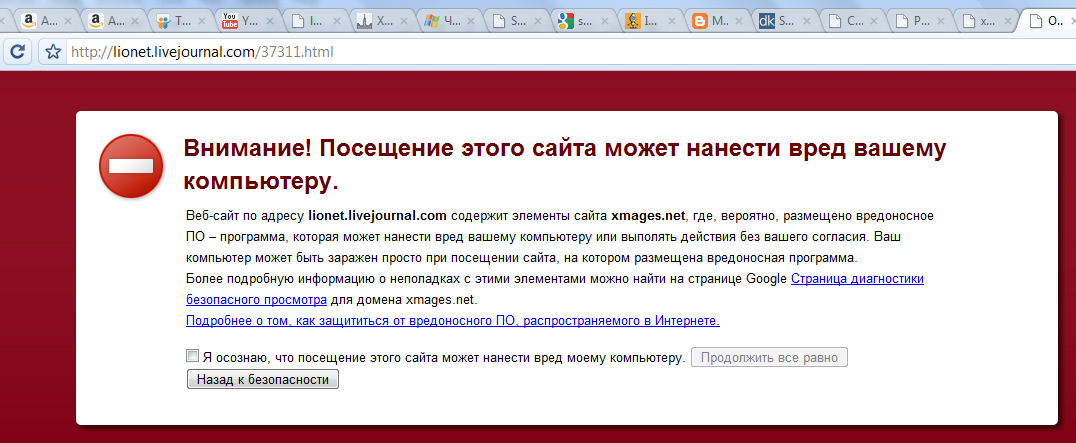1076x443 pixels.
Task: Click the label text "Я осознаю, что посещение этого сайта"
Action: pyautogui.click(x=443, y=357)
